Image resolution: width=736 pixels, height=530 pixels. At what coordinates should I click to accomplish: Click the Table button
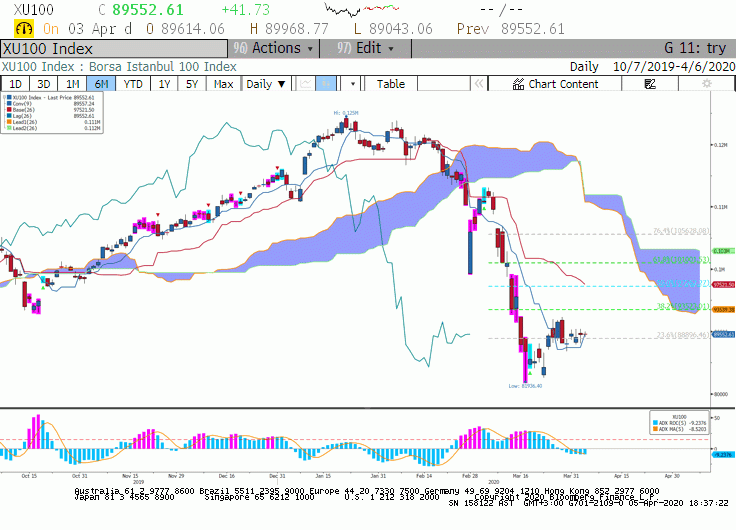tap(391, 84)
